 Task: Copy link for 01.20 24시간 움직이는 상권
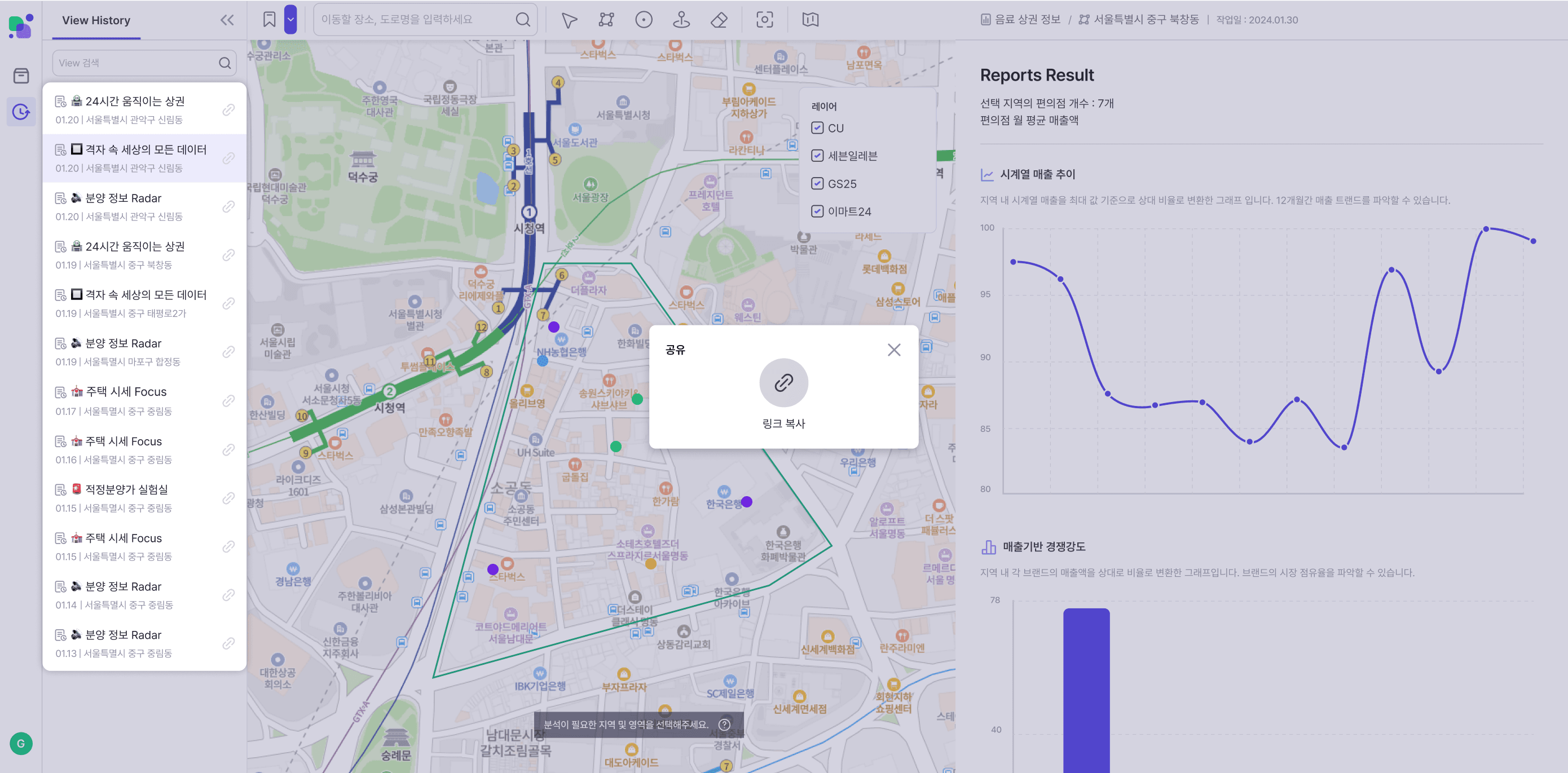click(x=228, y=109)
